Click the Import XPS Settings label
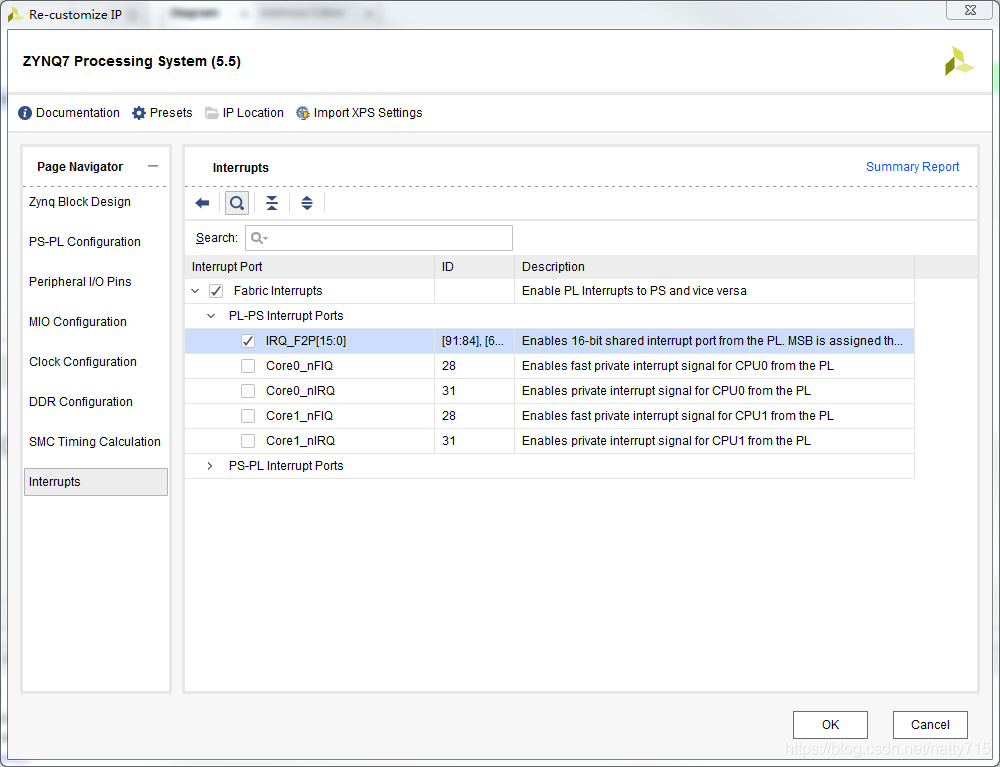Image resolution: width=1000 pixels, height=767 pixels. [368, 113]
